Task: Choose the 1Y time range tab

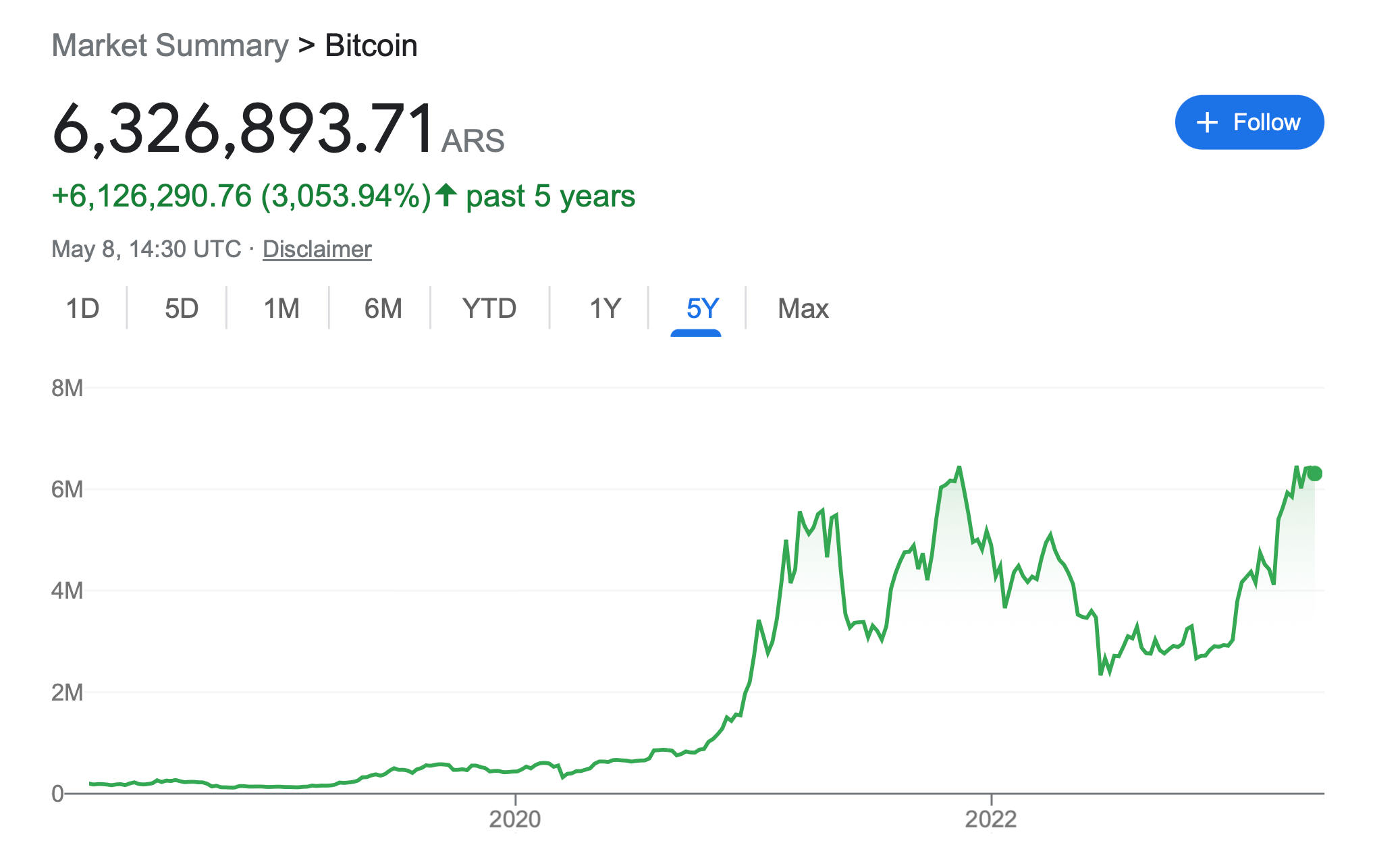Action: point(605,308)
